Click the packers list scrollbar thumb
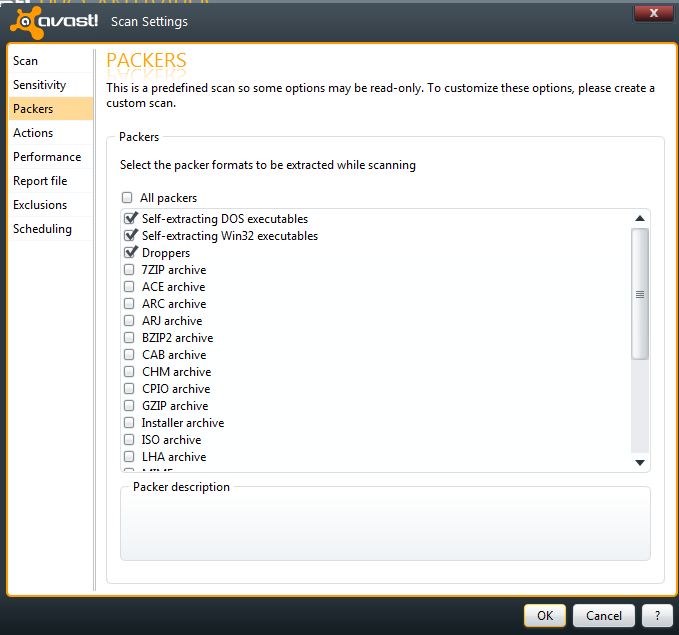The height and width of the screenshot is (635, 679). tap(640, 294)
